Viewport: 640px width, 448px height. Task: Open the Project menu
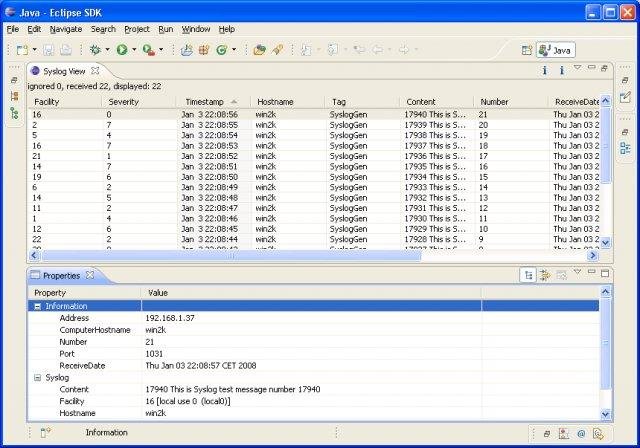pyautogui.click(x=137, y=29)
